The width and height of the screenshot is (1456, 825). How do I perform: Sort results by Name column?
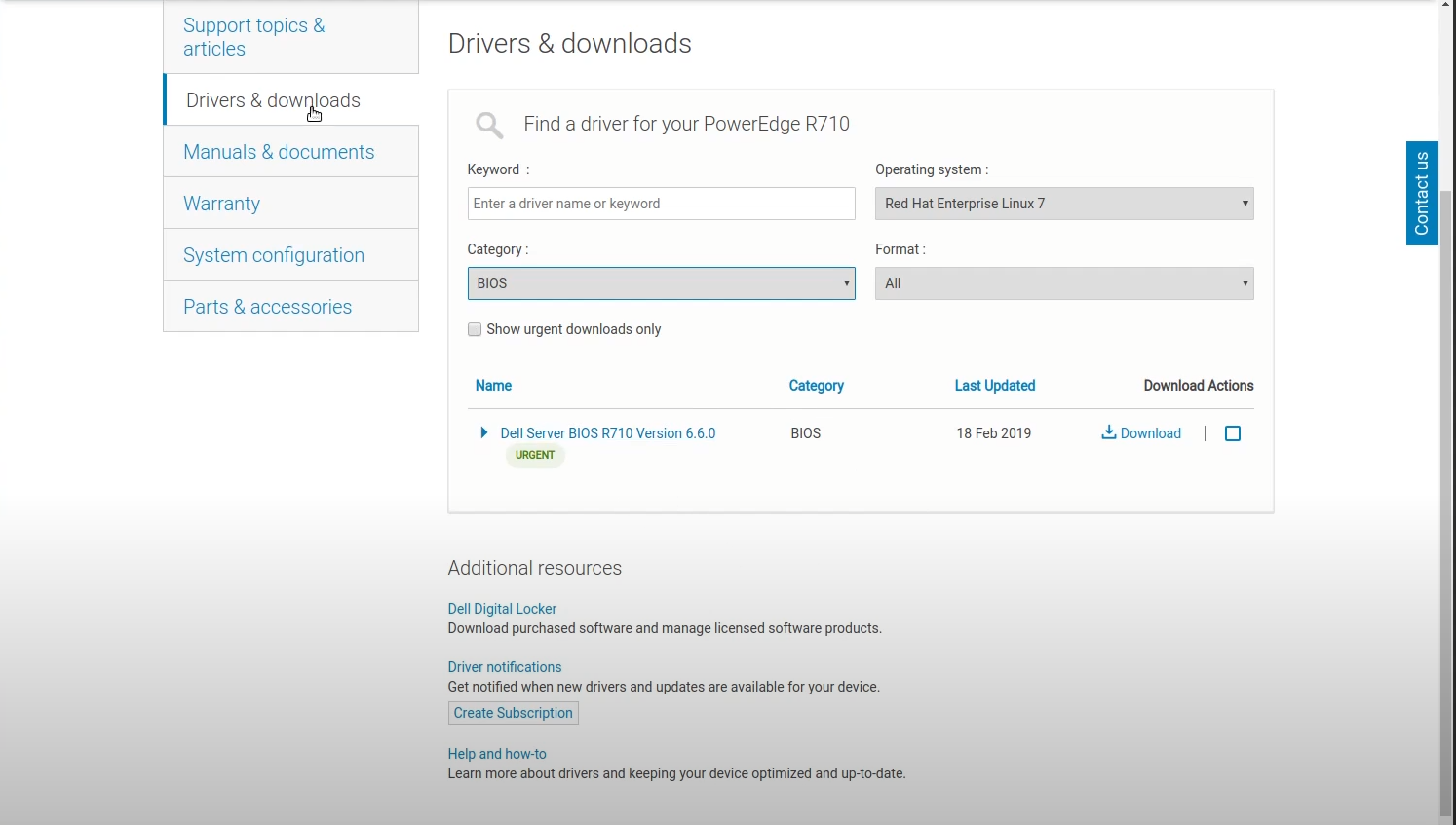click(493, 386)
